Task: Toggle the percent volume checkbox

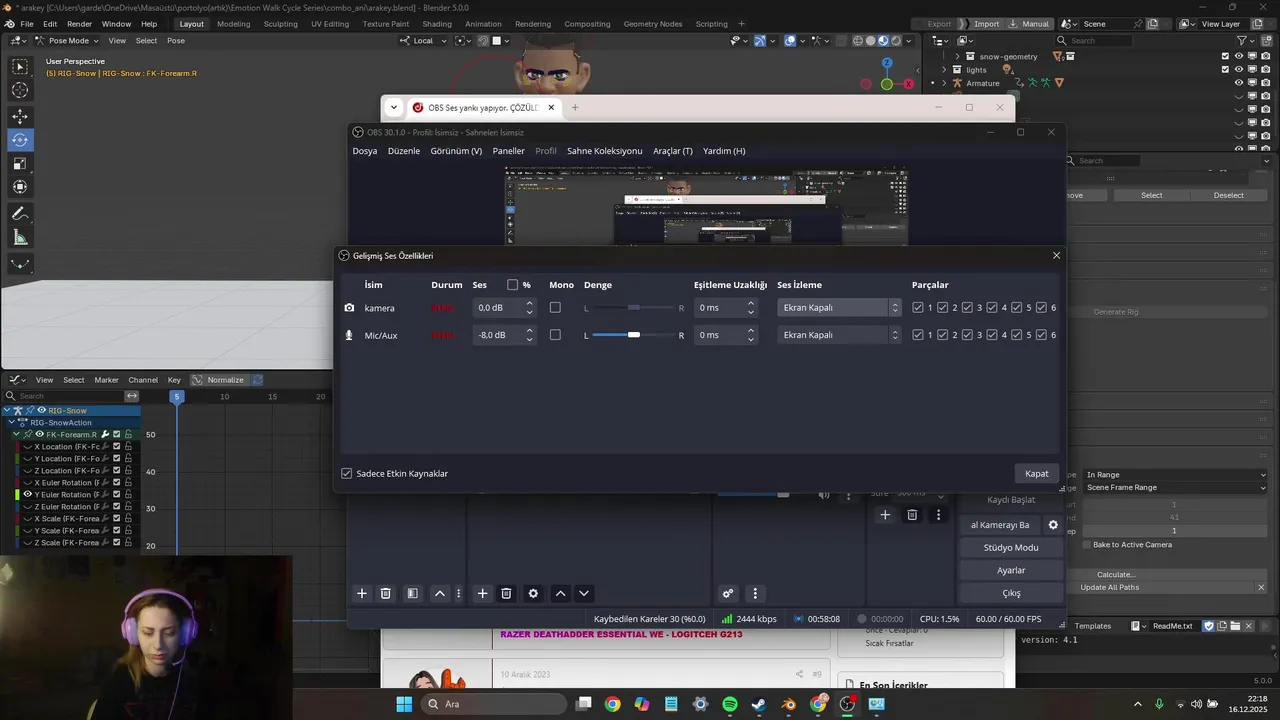Action: pyautogui.click(x=513, y=285)
